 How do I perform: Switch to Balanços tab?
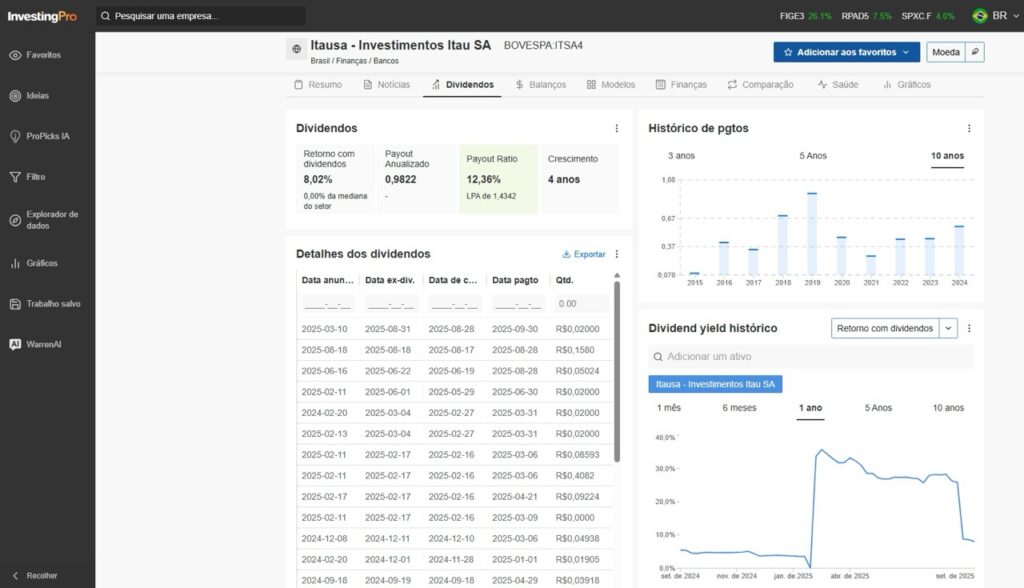[540, 85]
